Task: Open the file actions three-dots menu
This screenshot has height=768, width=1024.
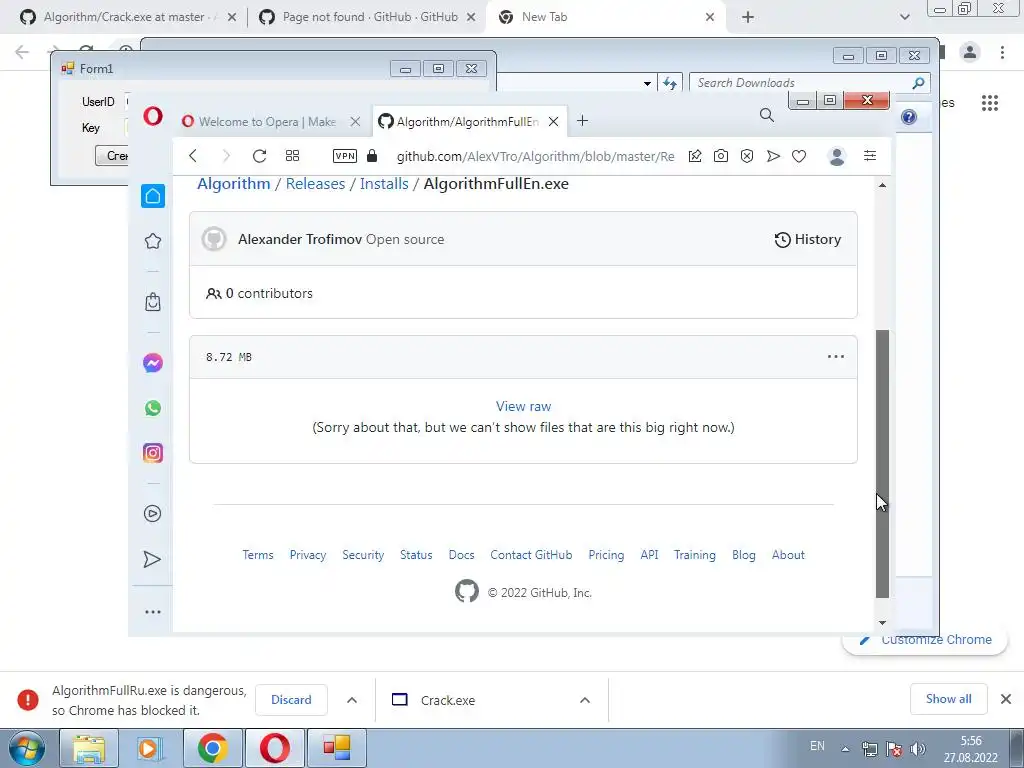Action: tap(836, 357)
